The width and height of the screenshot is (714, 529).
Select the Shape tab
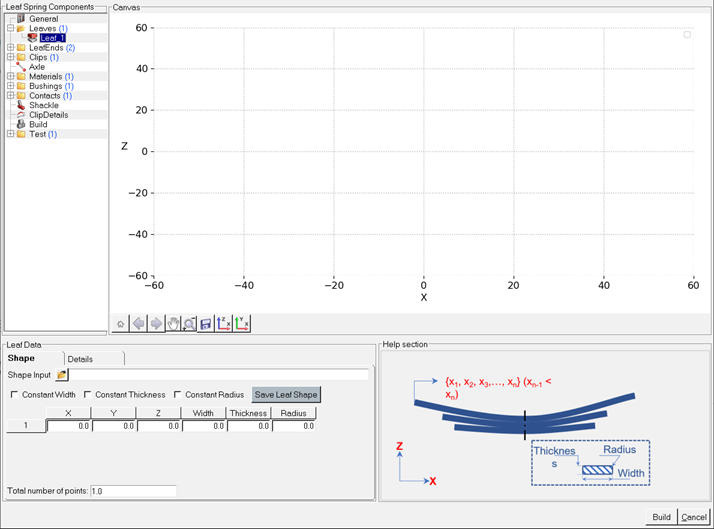[x=22, y=359]
